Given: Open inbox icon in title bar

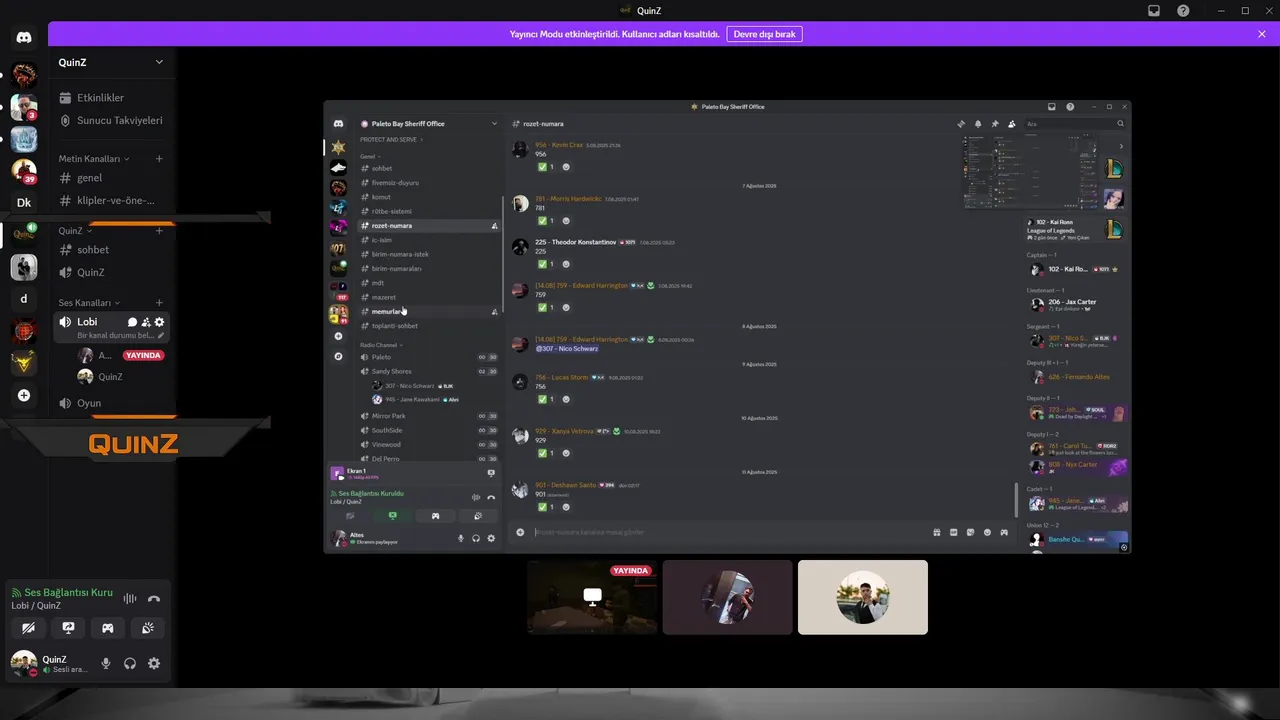Looking at the screenshot, I should click(x=1154, y=11).
